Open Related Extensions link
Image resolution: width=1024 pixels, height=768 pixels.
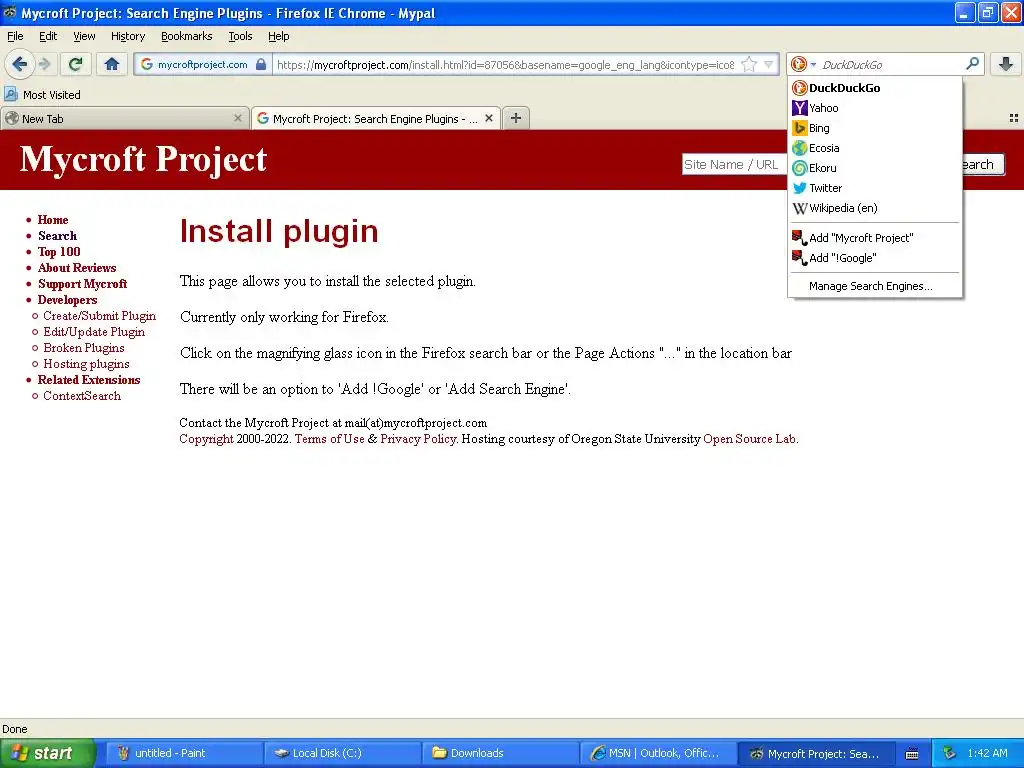tap(89, 379)
